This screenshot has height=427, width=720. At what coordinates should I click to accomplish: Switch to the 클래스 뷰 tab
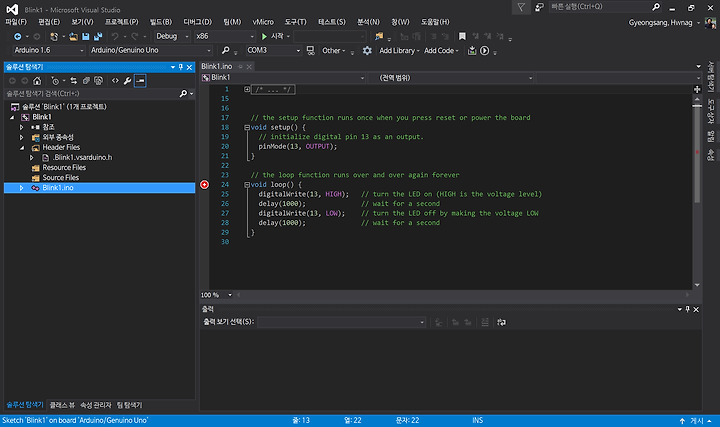click(63, 405)
